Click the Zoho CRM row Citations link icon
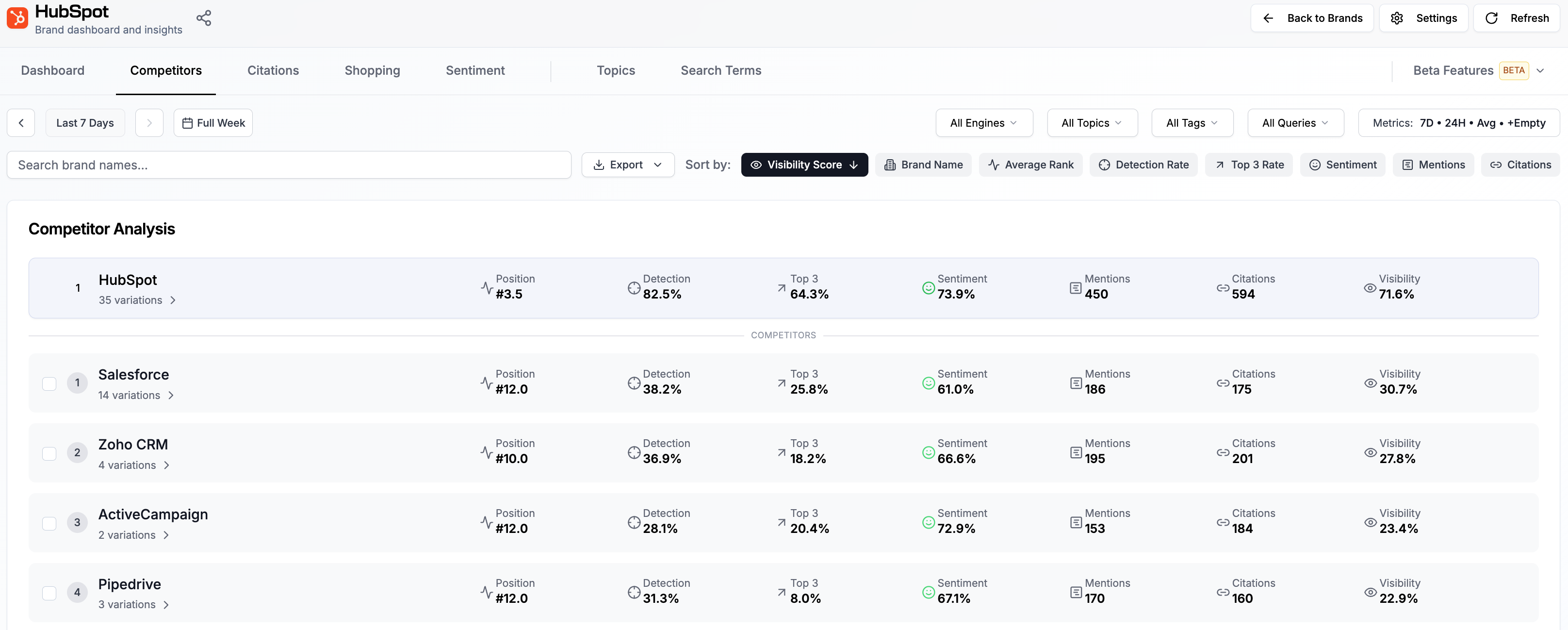Image resolution: width=1568 pixels, height=630 pixels. pyautogui.click(x=1223, y=453)
